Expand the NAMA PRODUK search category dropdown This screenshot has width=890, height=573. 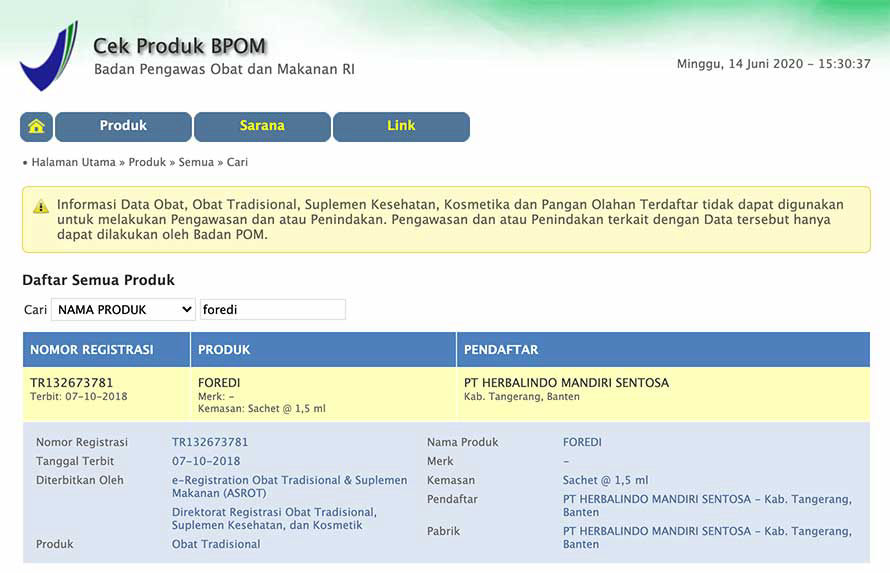pos(124,310)
